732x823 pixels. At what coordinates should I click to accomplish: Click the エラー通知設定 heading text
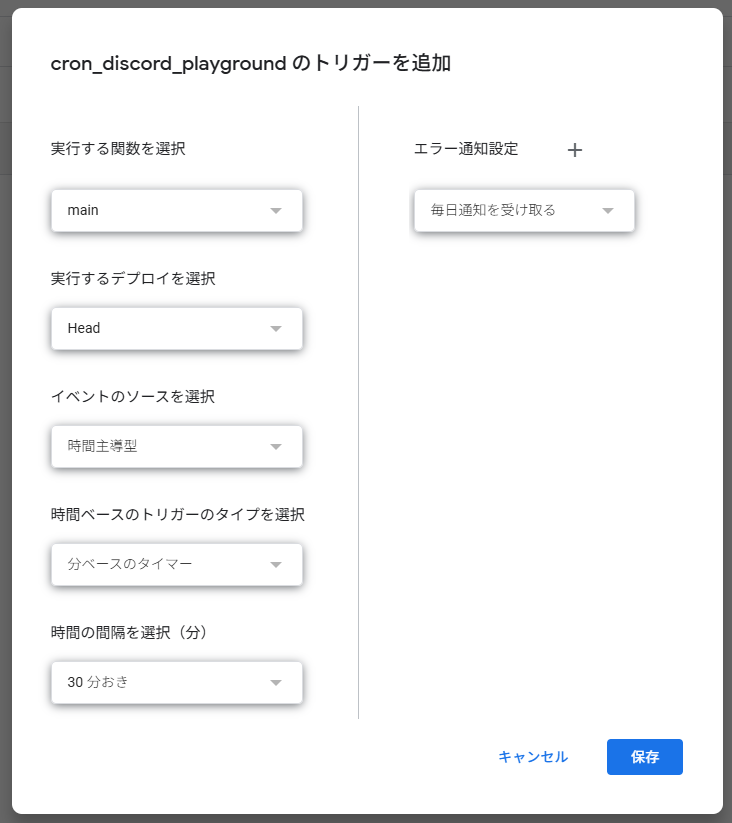[x=466, y=149]
